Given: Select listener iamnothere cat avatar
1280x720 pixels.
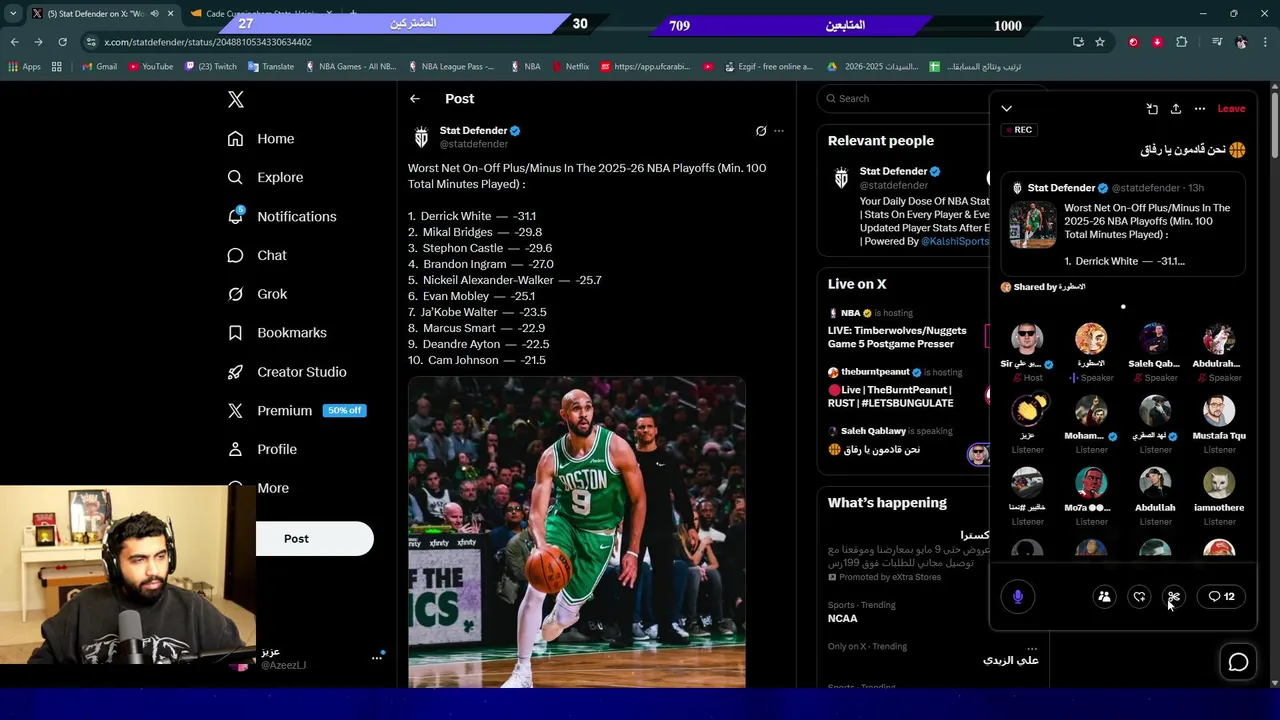Looking at the screenshot, I should coord(1219,483).
